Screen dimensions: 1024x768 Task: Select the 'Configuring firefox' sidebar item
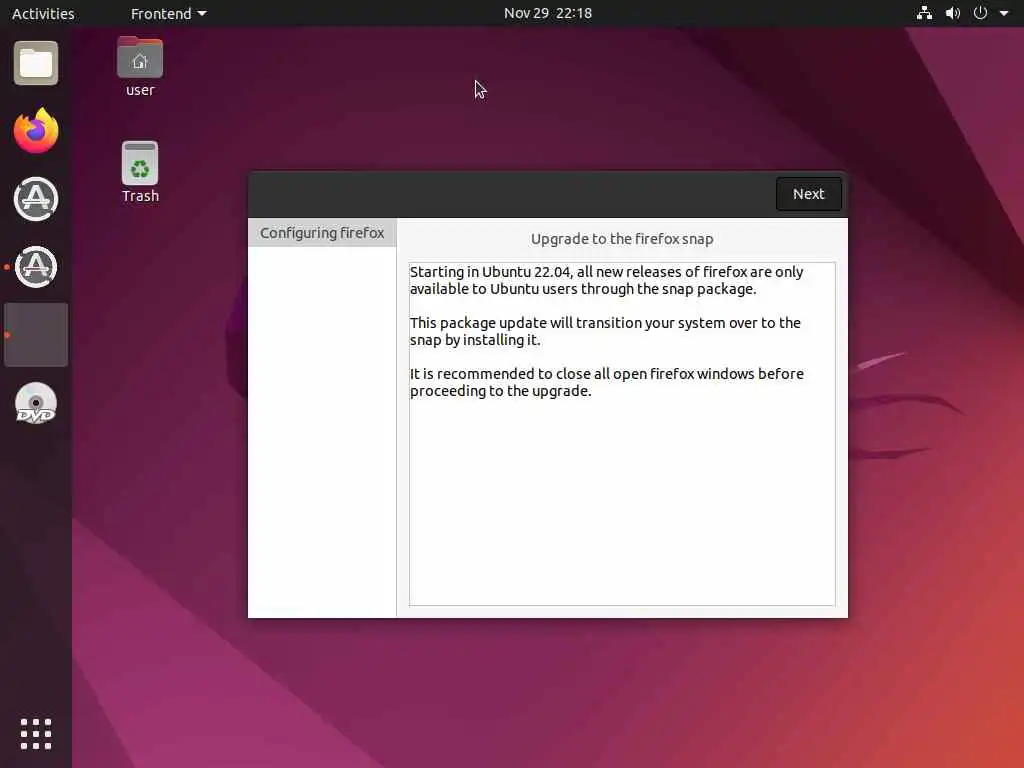pyautogui.click(x=322, y=233)
